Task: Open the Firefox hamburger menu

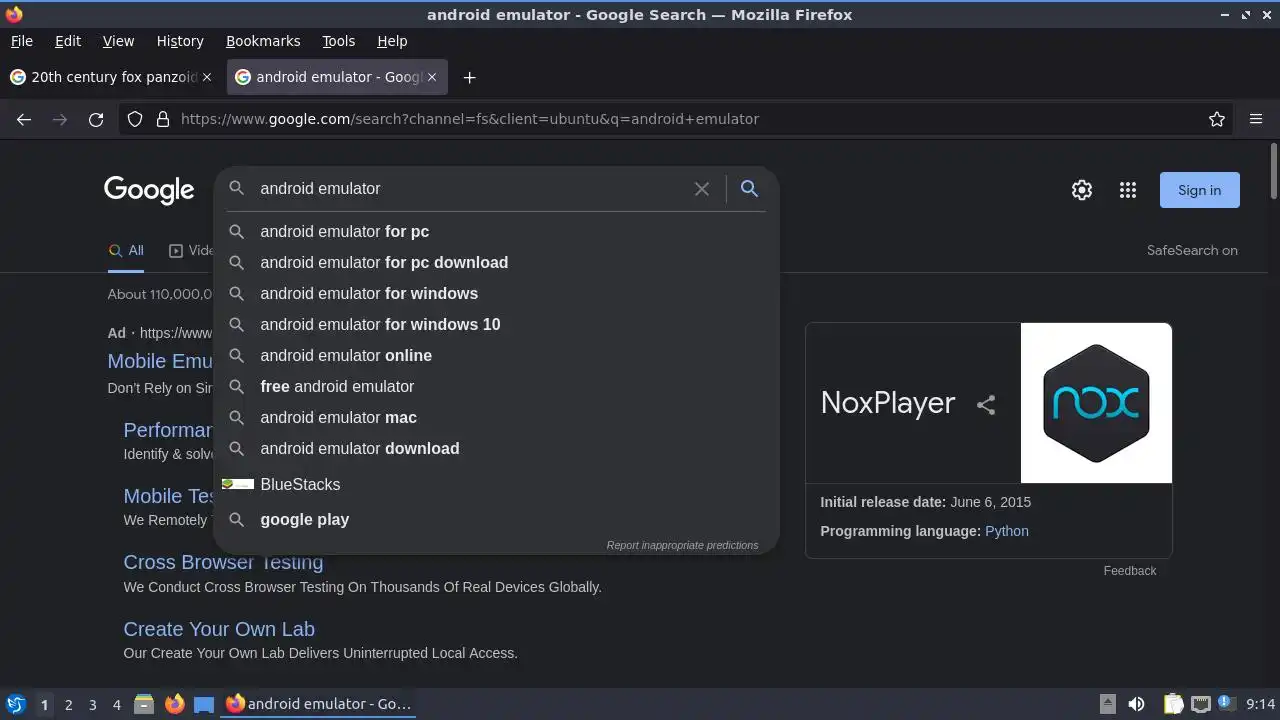Action: pyautogui.click(x=1256, y=119)
